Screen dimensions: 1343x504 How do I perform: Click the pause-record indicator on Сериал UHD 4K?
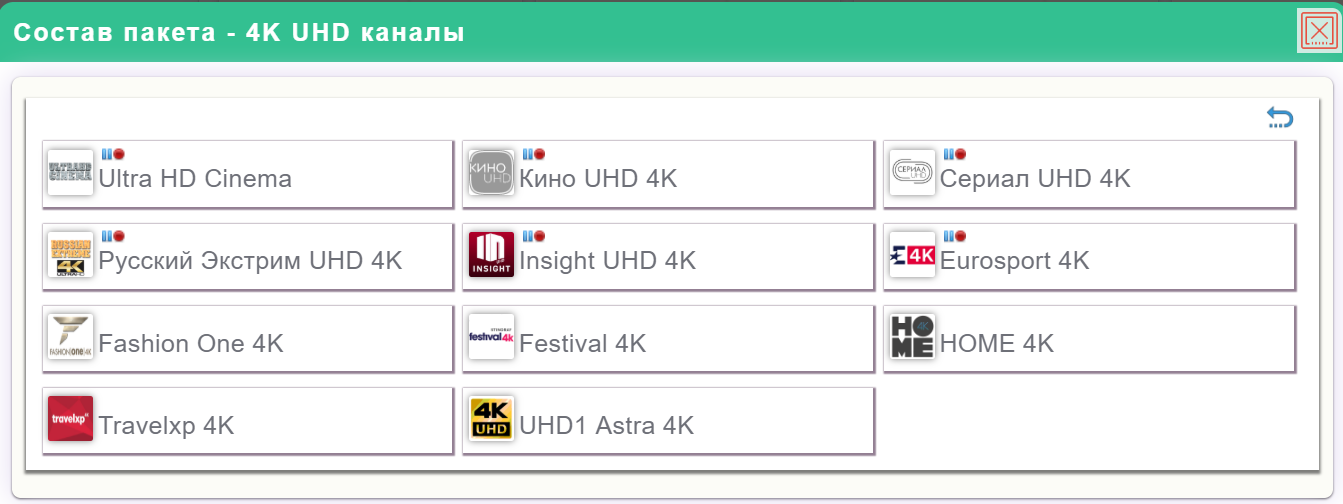tap(954, 154)
